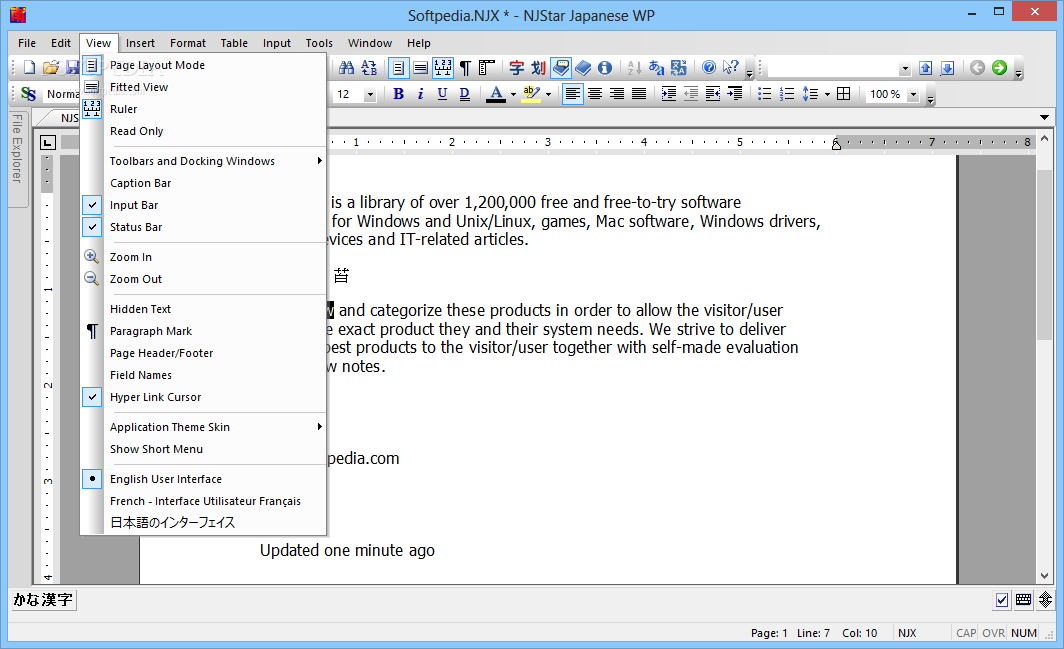Click the What's This help cursor icon
Viewport: 1064px width, 649px height.
tap(730, 67)
